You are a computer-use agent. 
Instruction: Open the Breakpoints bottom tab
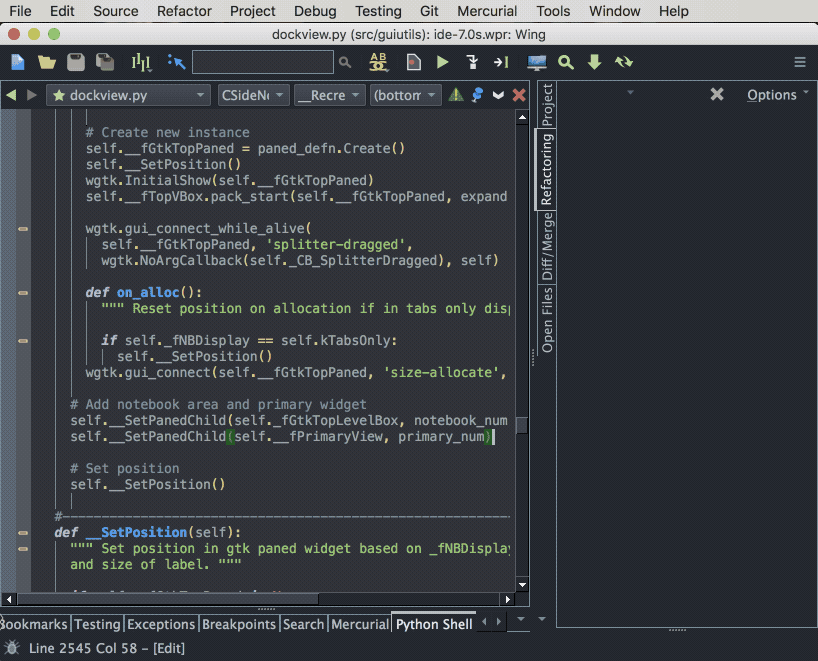pos(239,624)
